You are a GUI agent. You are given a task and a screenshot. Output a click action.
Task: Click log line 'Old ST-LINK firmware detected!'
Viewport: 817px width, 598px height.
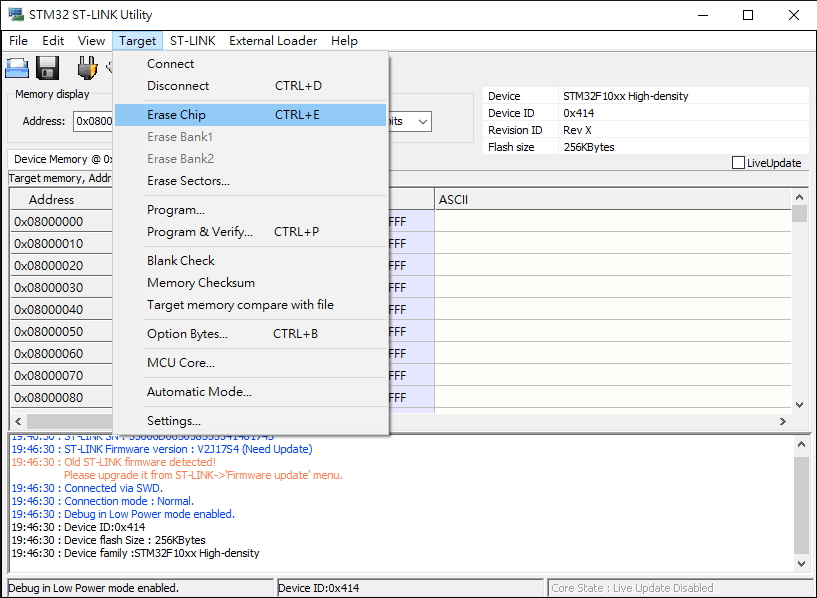114,463
